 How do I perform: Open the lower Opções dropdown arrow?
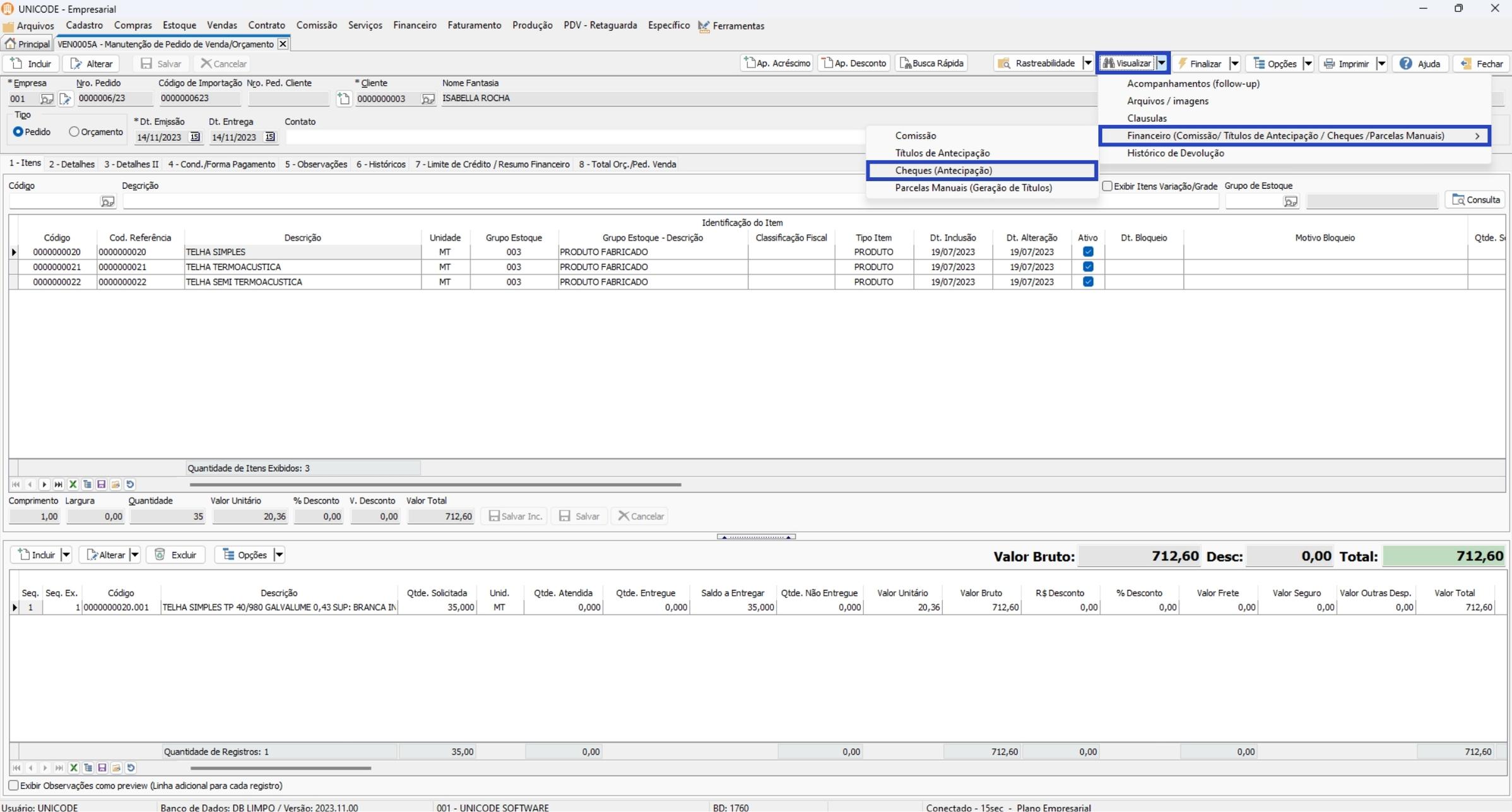pos(279,555)
